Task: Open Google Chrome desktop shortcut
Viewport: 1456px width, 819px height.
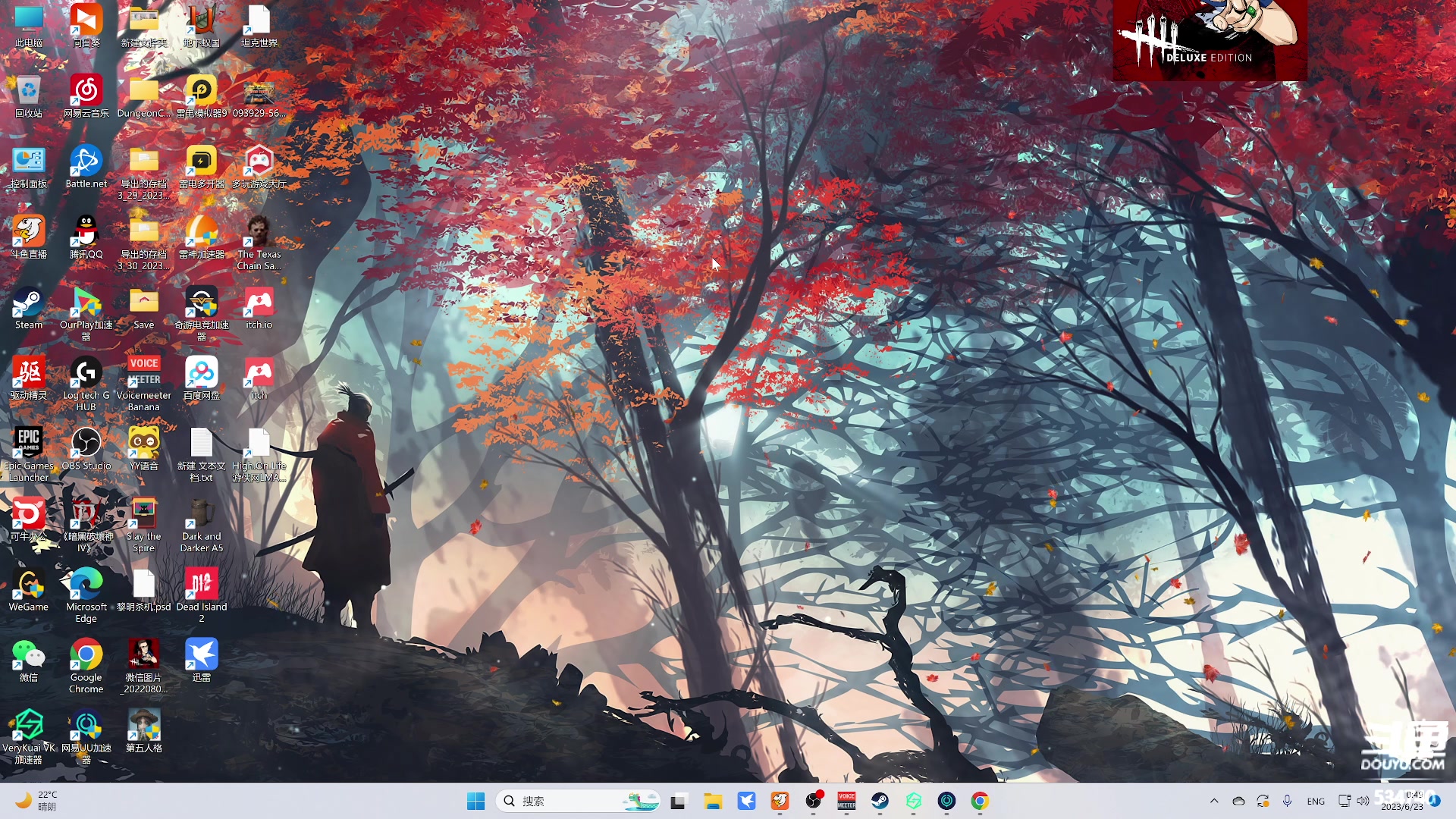Action: point(86,667)
